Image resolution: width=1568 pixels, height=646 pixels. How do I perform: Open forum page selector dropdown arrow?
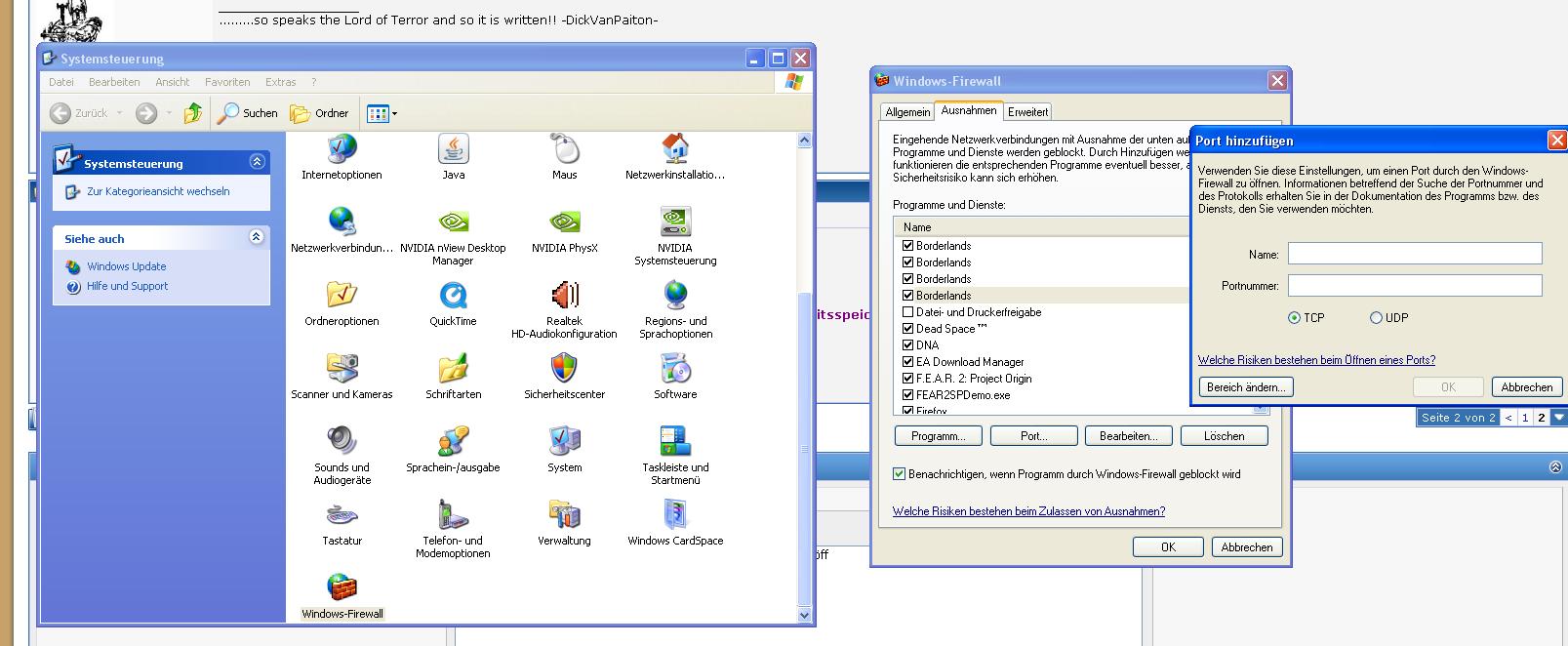(x=1558, y=418)
